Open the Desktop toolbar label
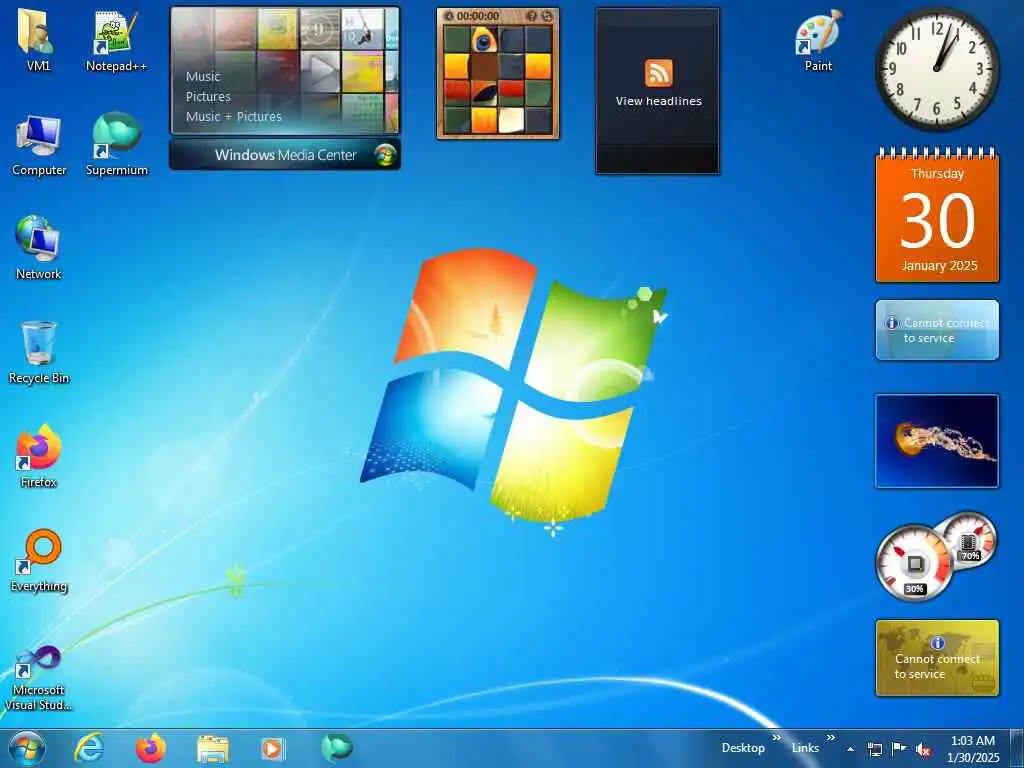Image resolution: width=1024 pixels, height=768 pixels. 743,748
